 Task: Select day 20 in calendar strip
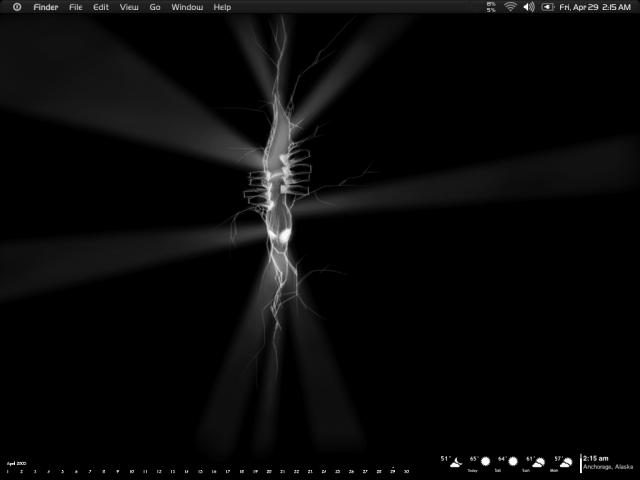click(x=269, y=471)
